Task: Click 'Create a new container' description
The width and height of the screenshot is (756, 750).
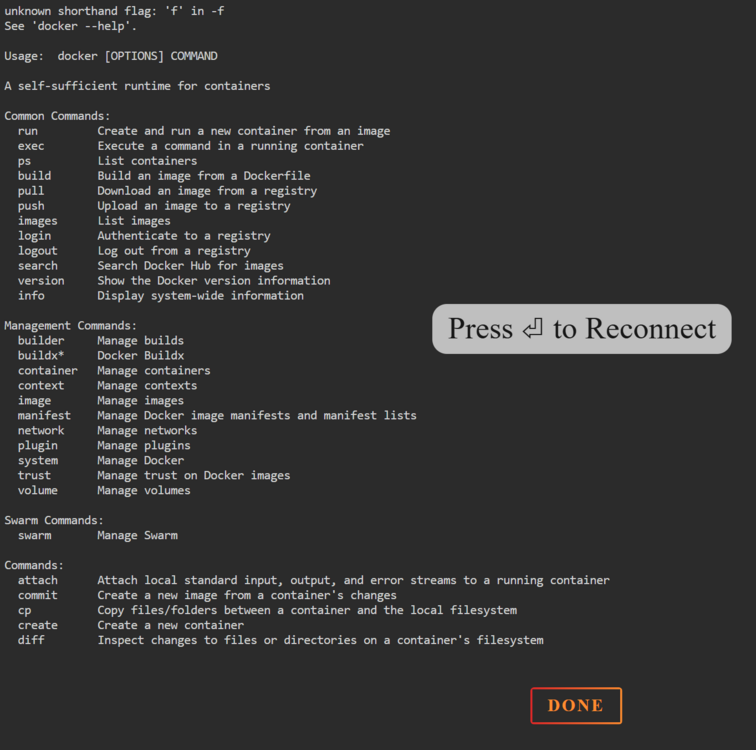Action: [x=171, y=625]
